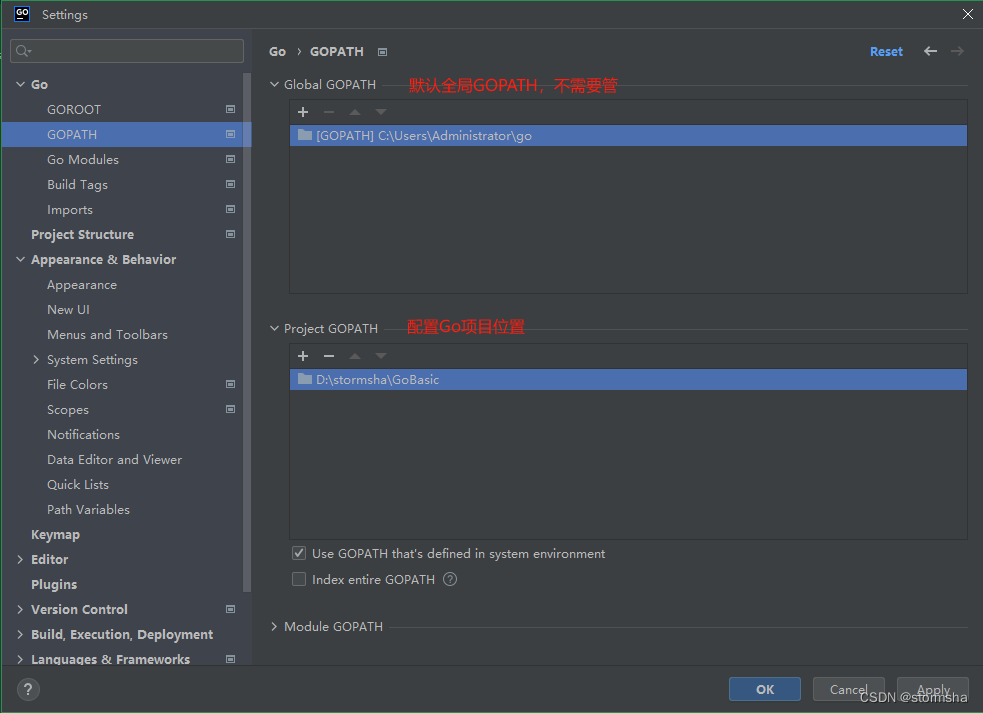Expand Build, Execution, Deployment group
Viewport: 983px width, 713px height.
click(x=20, y=635)
